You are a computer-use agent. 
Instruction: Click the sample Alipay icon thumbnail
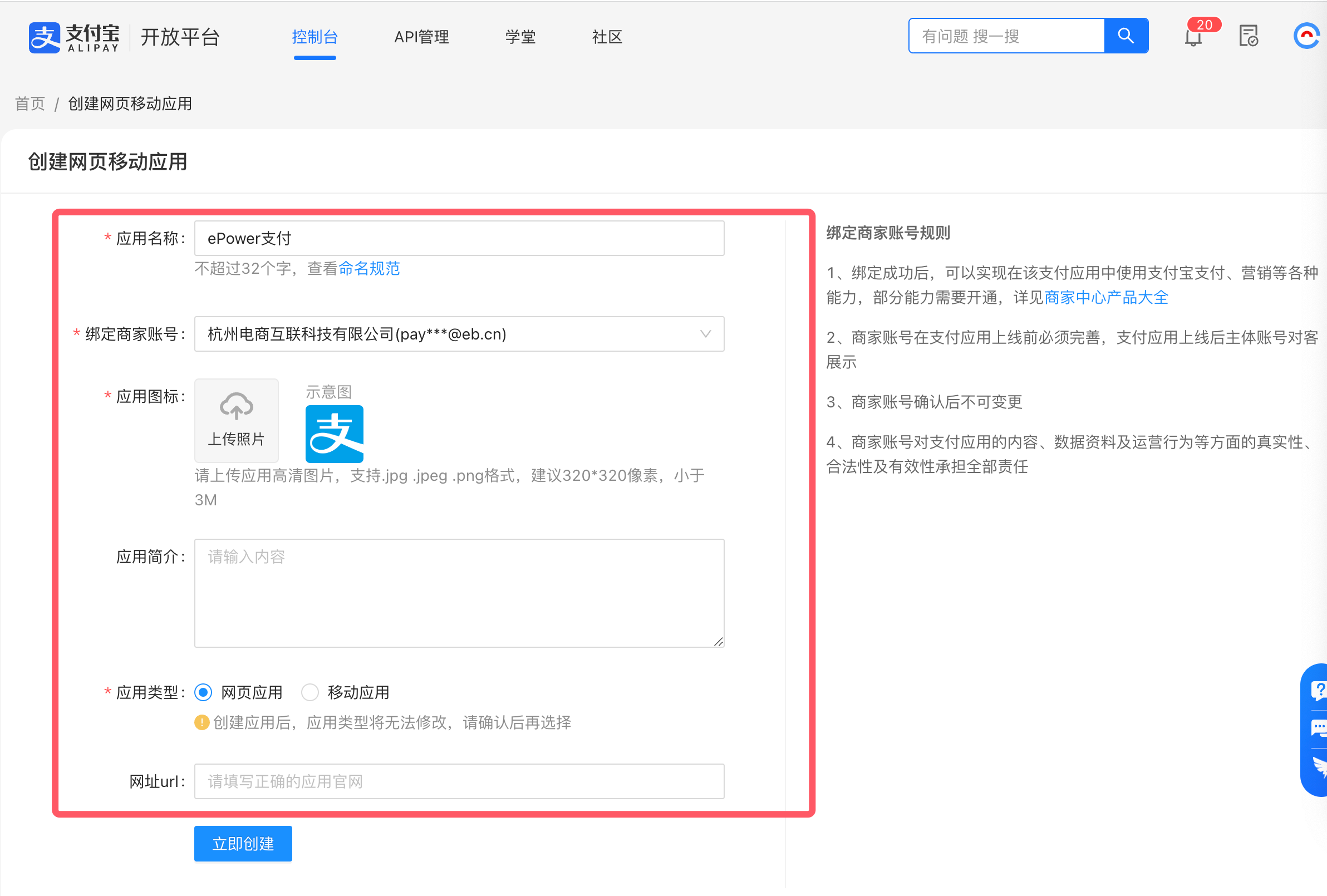coord(335,434)
